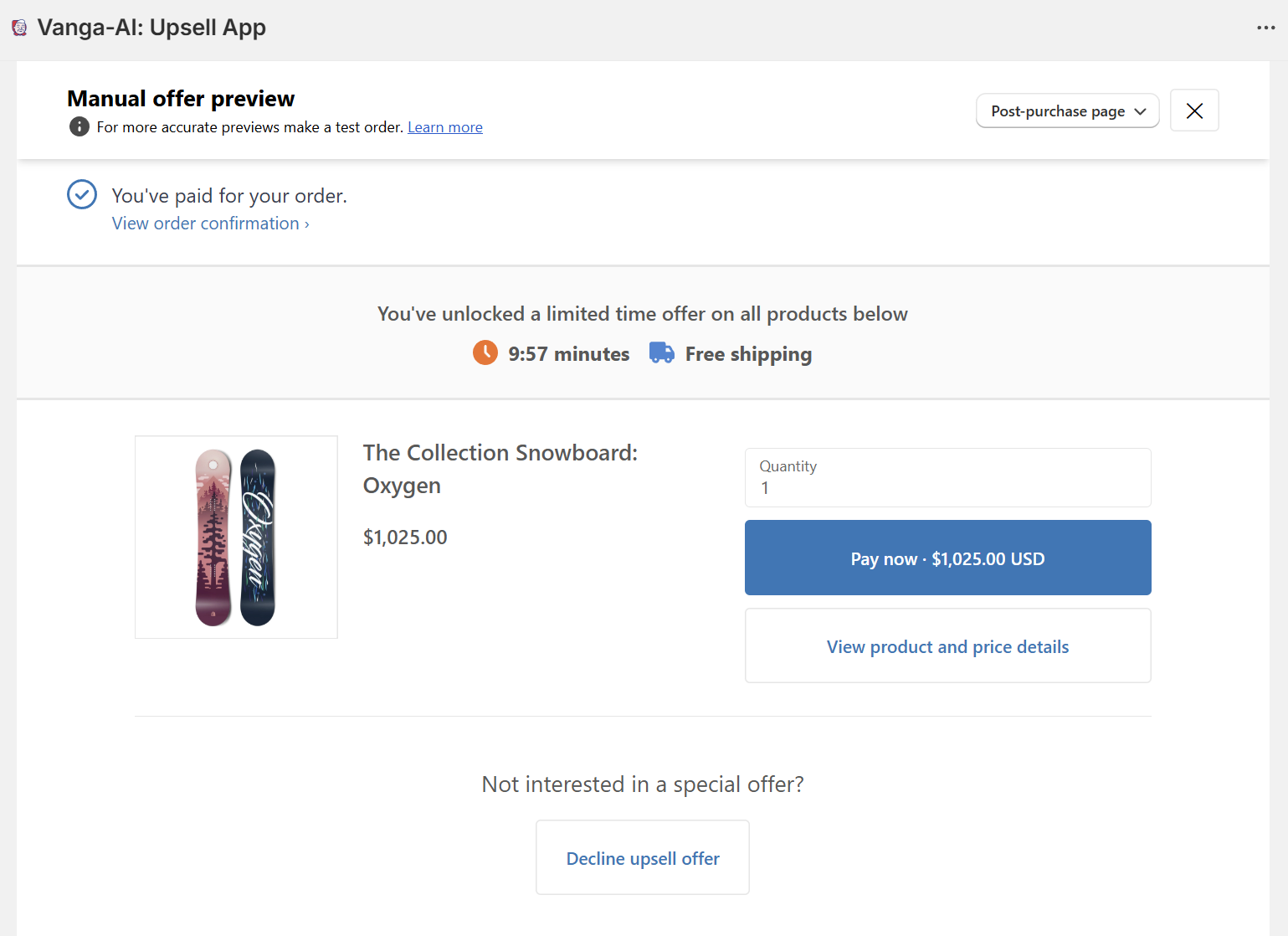Follow the Learn more link
The height and width of the screenshot is (936, 1288).
[445, 127]
